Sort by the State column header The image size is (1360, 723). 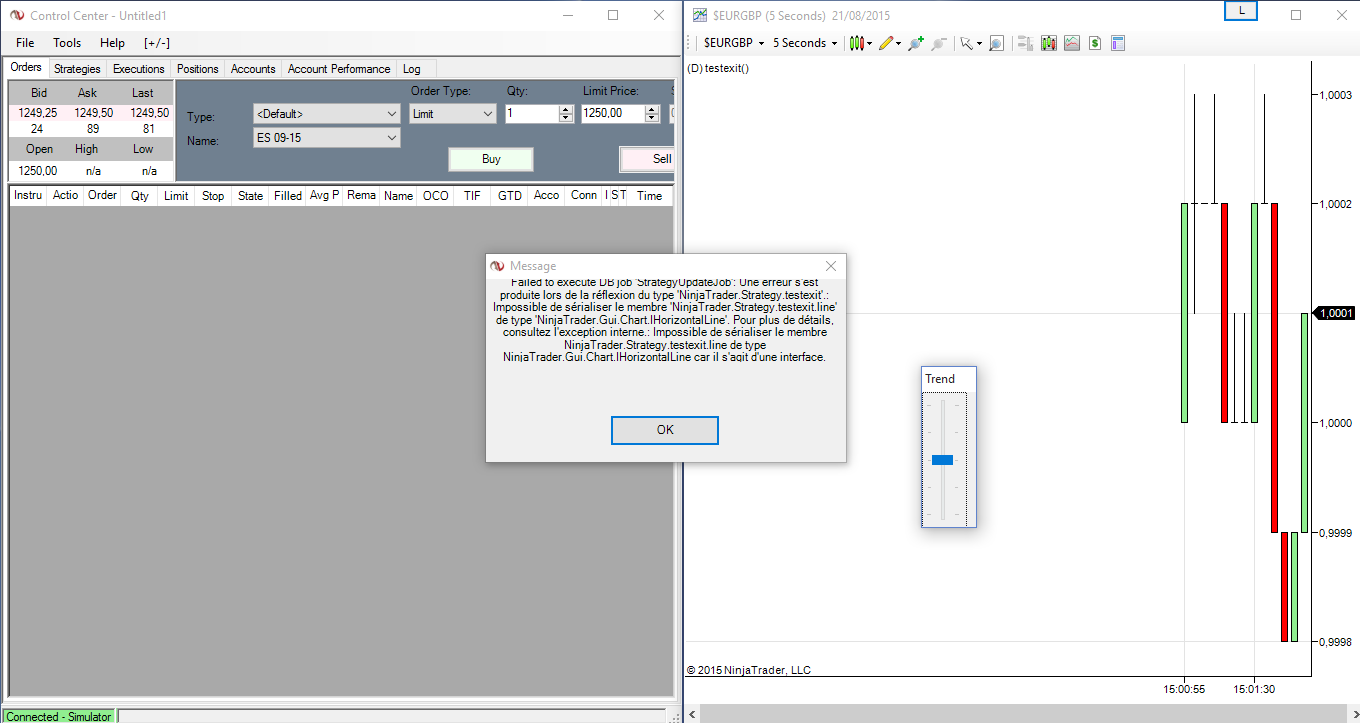click(250, 196)
